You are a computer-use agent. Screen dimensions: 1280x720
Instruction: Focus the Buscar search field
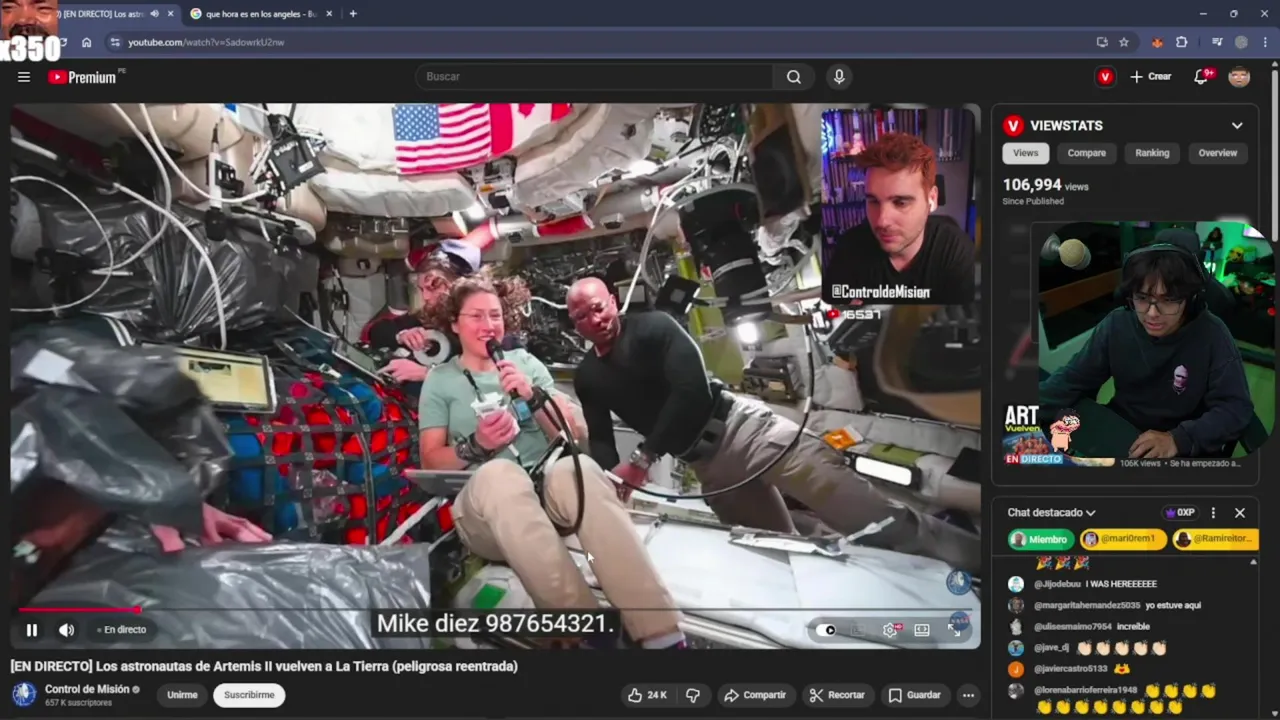tap(594, 77)
